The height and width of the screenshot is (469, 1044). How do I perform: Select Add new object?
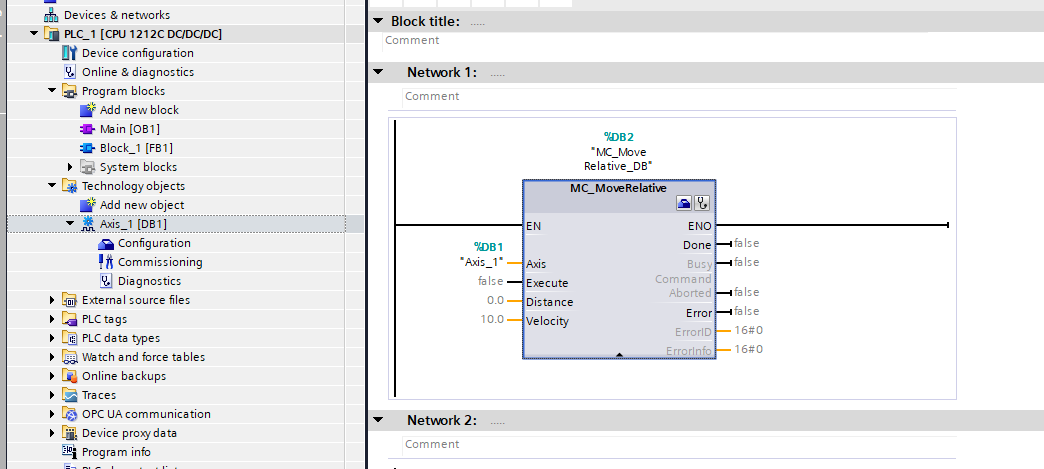click(x=142, y=205)
